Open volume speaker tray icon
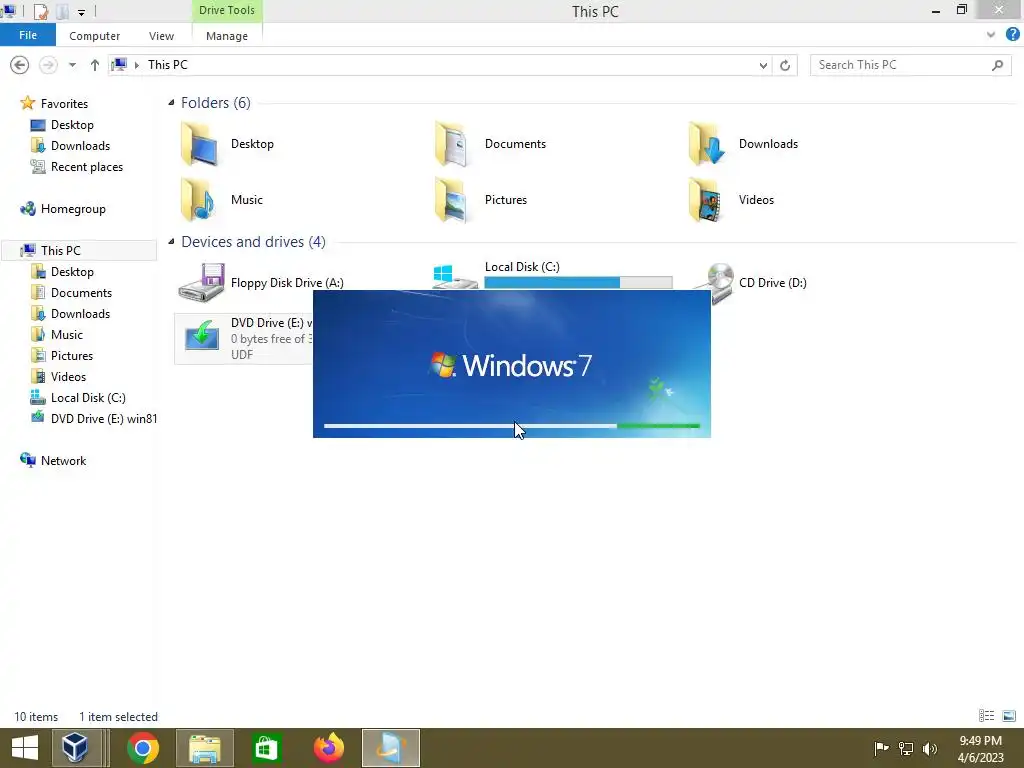Image resolution: width=1024 pixels, height=768 pixels. coord(930,748)
